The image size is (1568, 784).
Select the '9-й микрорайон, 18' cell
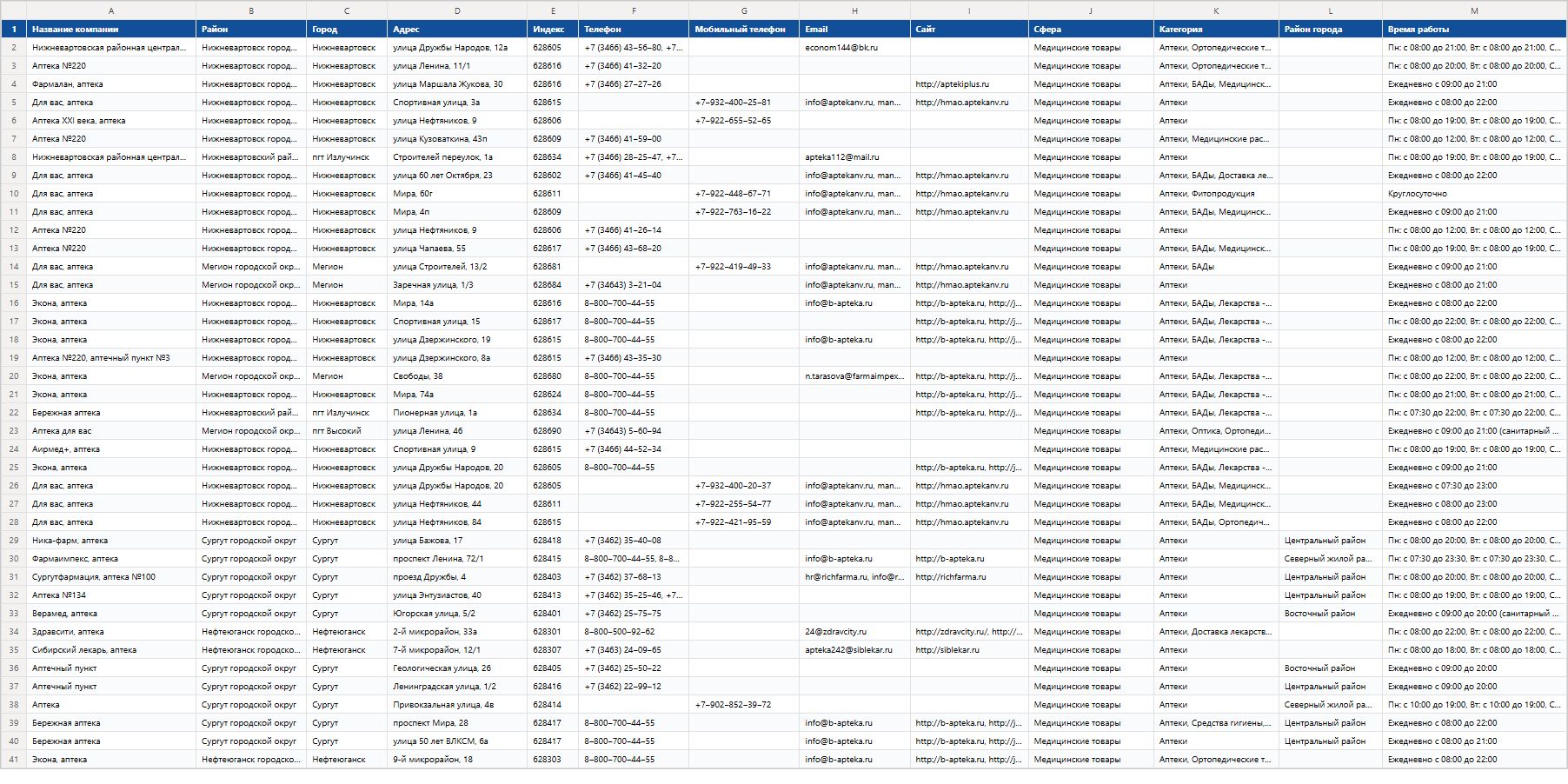point(457,760)
